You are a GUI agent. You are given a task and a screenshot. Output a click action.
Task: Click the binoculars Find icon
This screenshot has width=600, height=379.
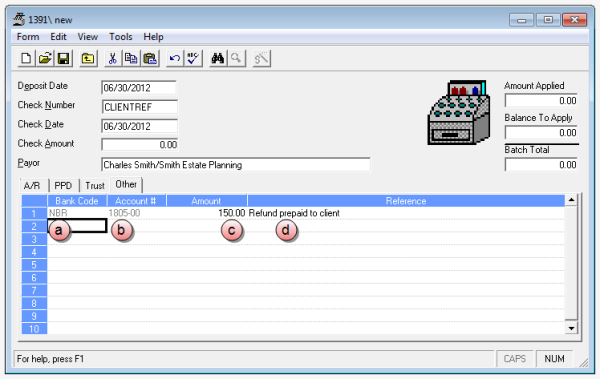(x=218, y=59)
